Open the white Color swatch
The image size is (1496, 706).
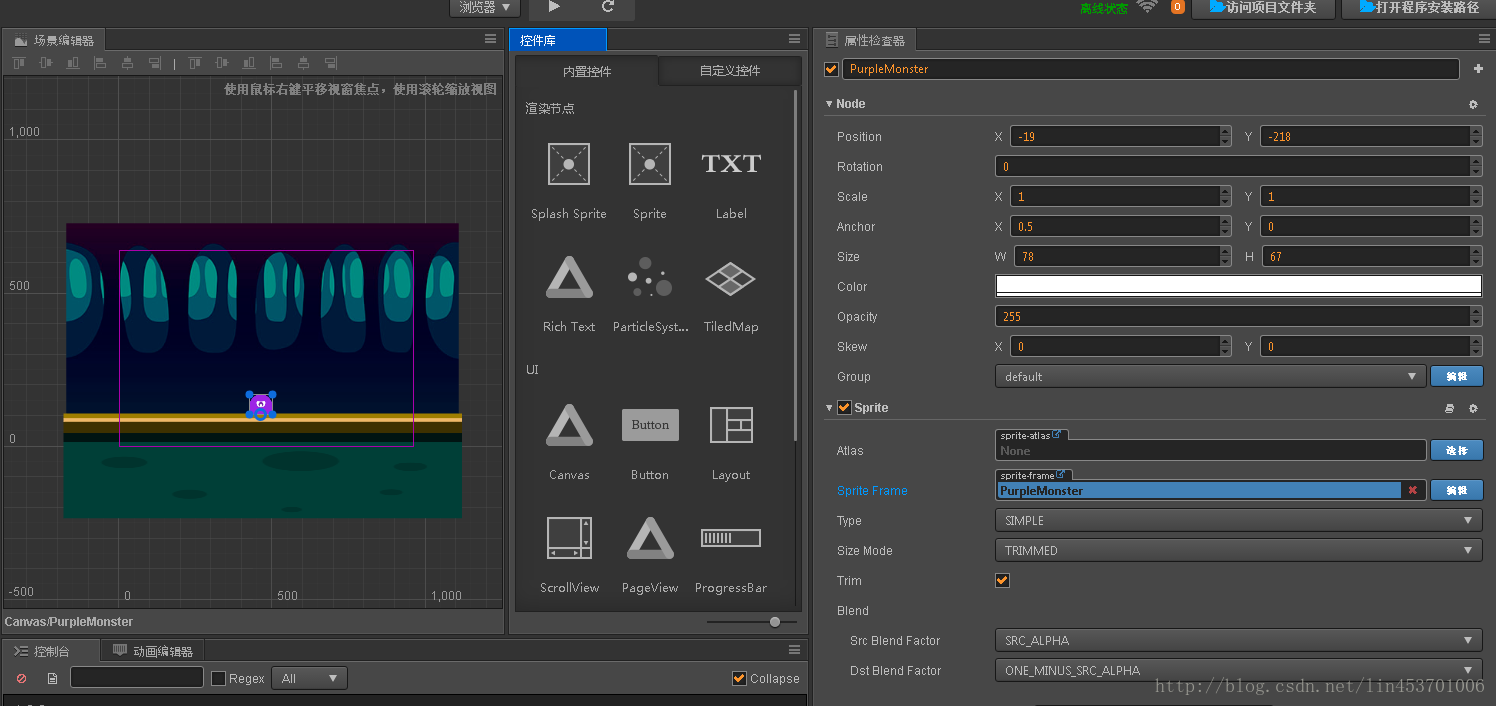tap(1238, 286)
